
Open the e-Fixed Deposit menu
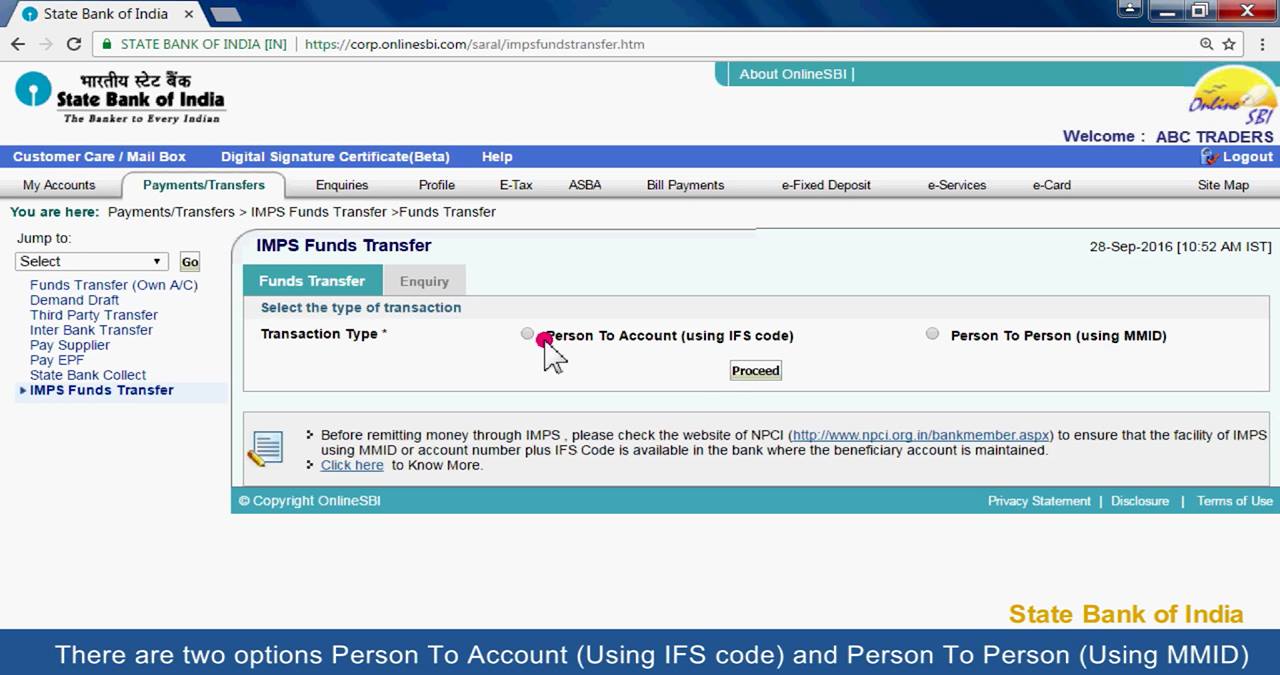(x=826, y=185)
